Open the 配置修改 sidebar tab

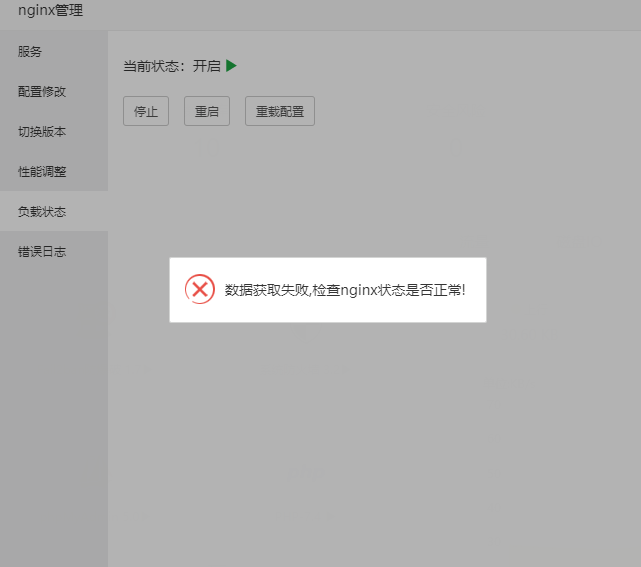coord(54,92)
